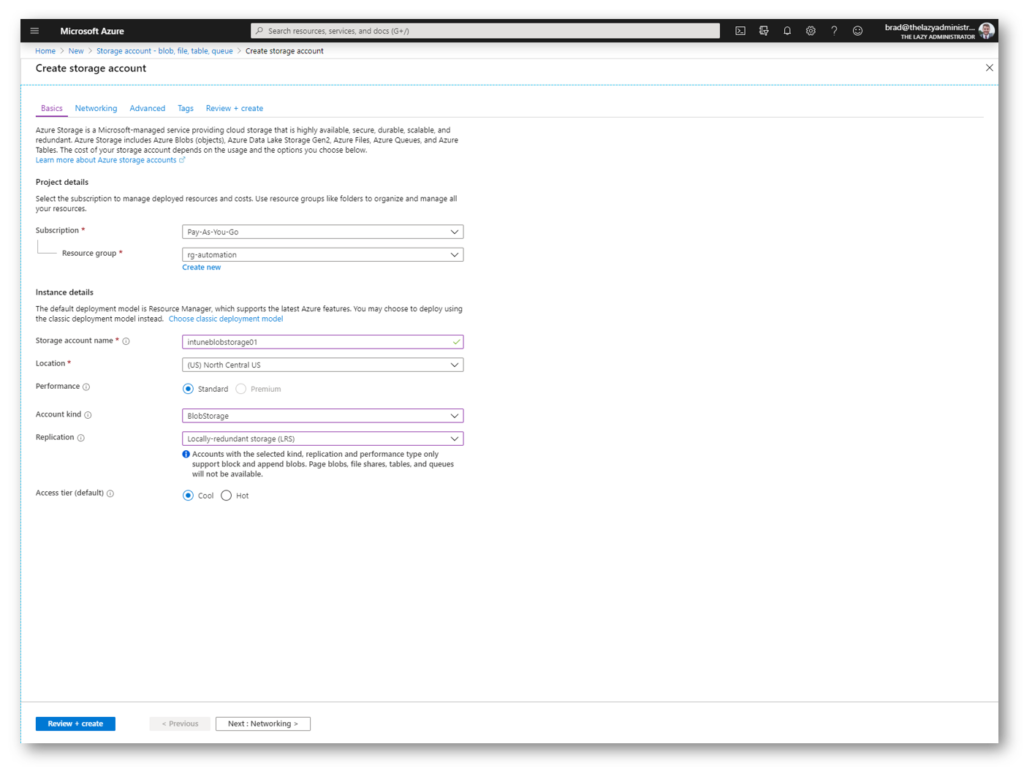Viewport: 1024px width, 771px height.
Task: Click Choose classic deployment model link
Action: [x=226, y=319]
